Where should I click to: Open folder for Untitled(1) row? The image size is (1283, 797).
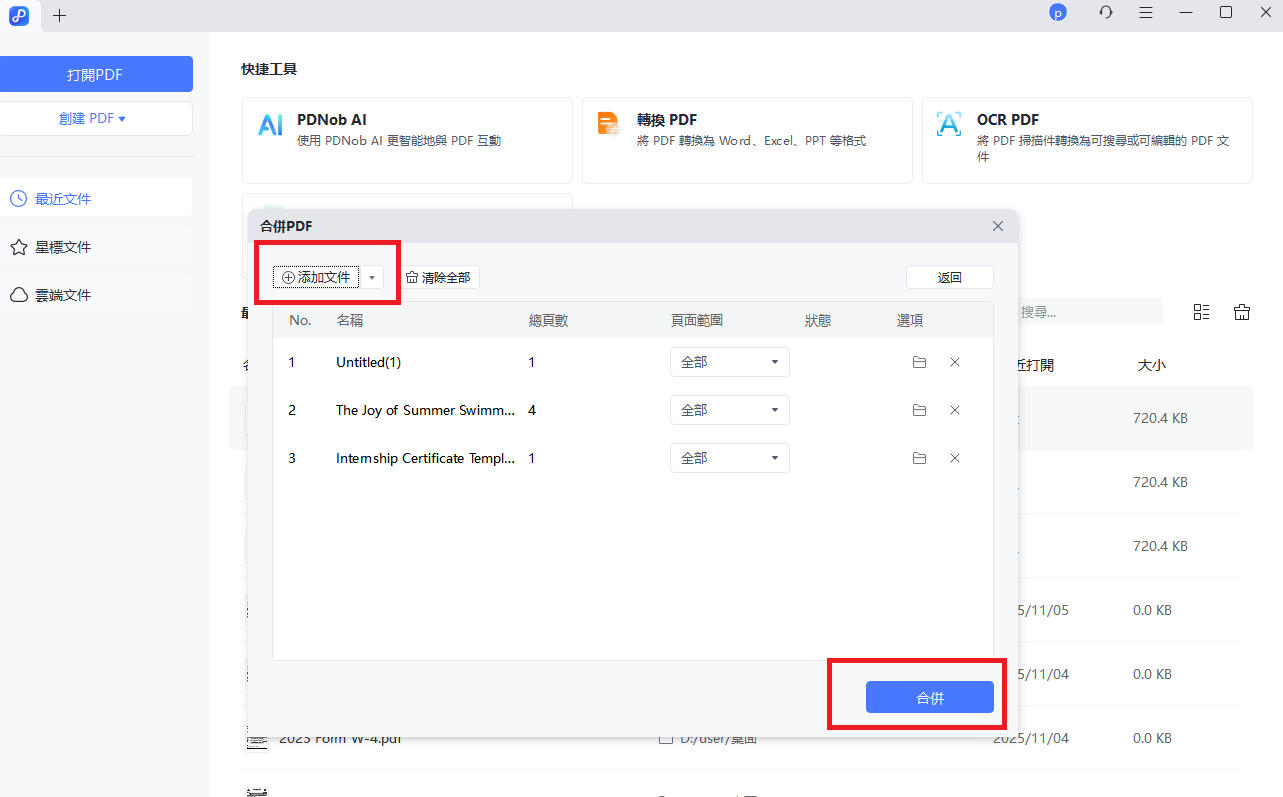pos(919,362)
